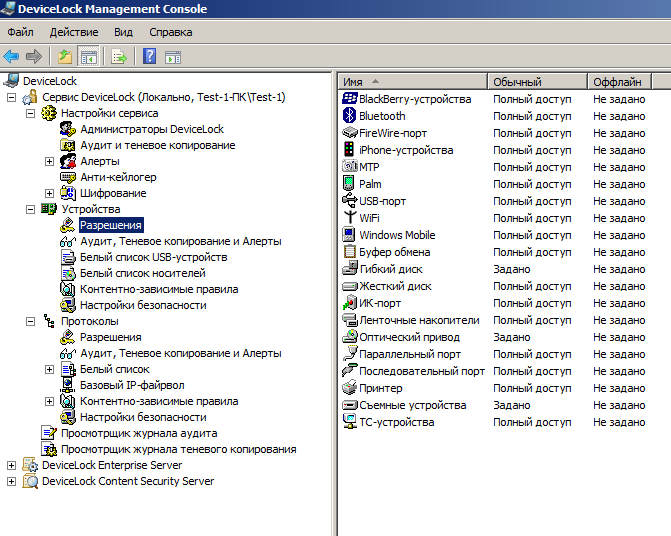
Task: Toggle the Show/Hide console tree icon
Action: 89,56
